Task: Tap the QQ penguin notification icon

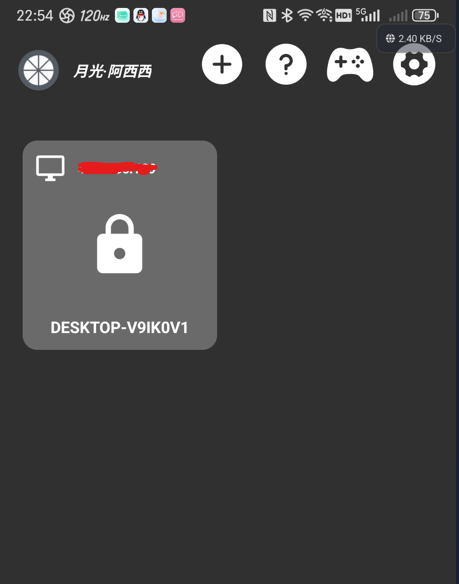Action: 141,16
